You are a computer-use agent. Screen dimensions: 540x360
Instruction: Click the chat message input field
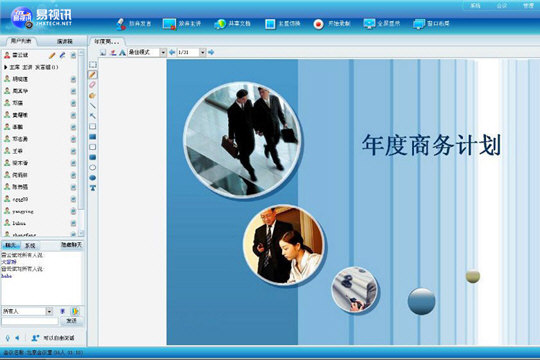click(x=30, y=321)
